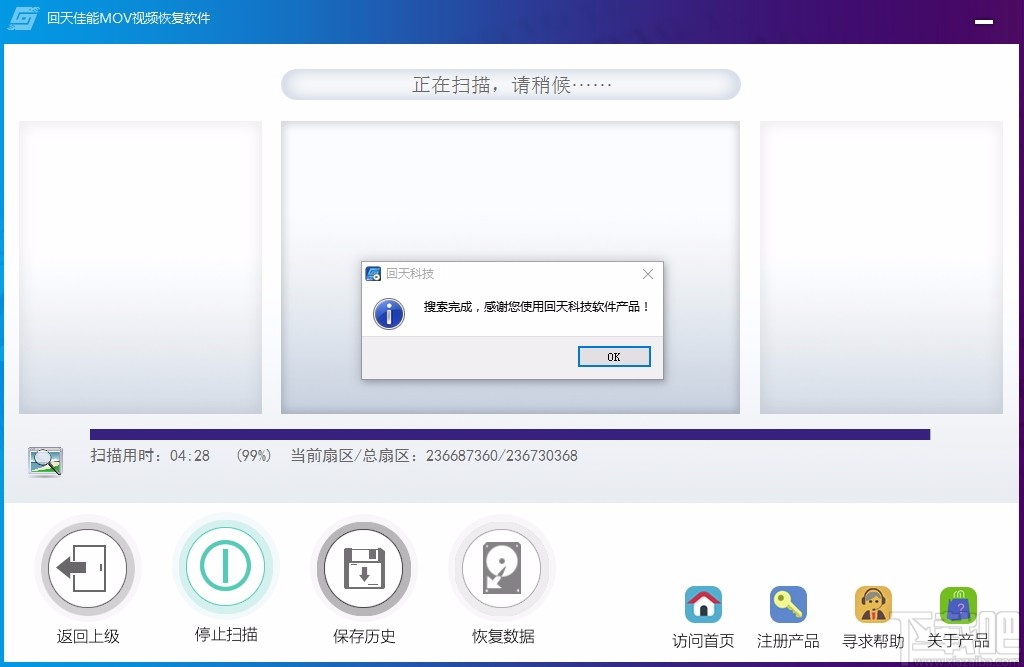Screen dimensions: 1024x667
Task: Click the info icon inside the dialog
Action: [x=389, y=313]
